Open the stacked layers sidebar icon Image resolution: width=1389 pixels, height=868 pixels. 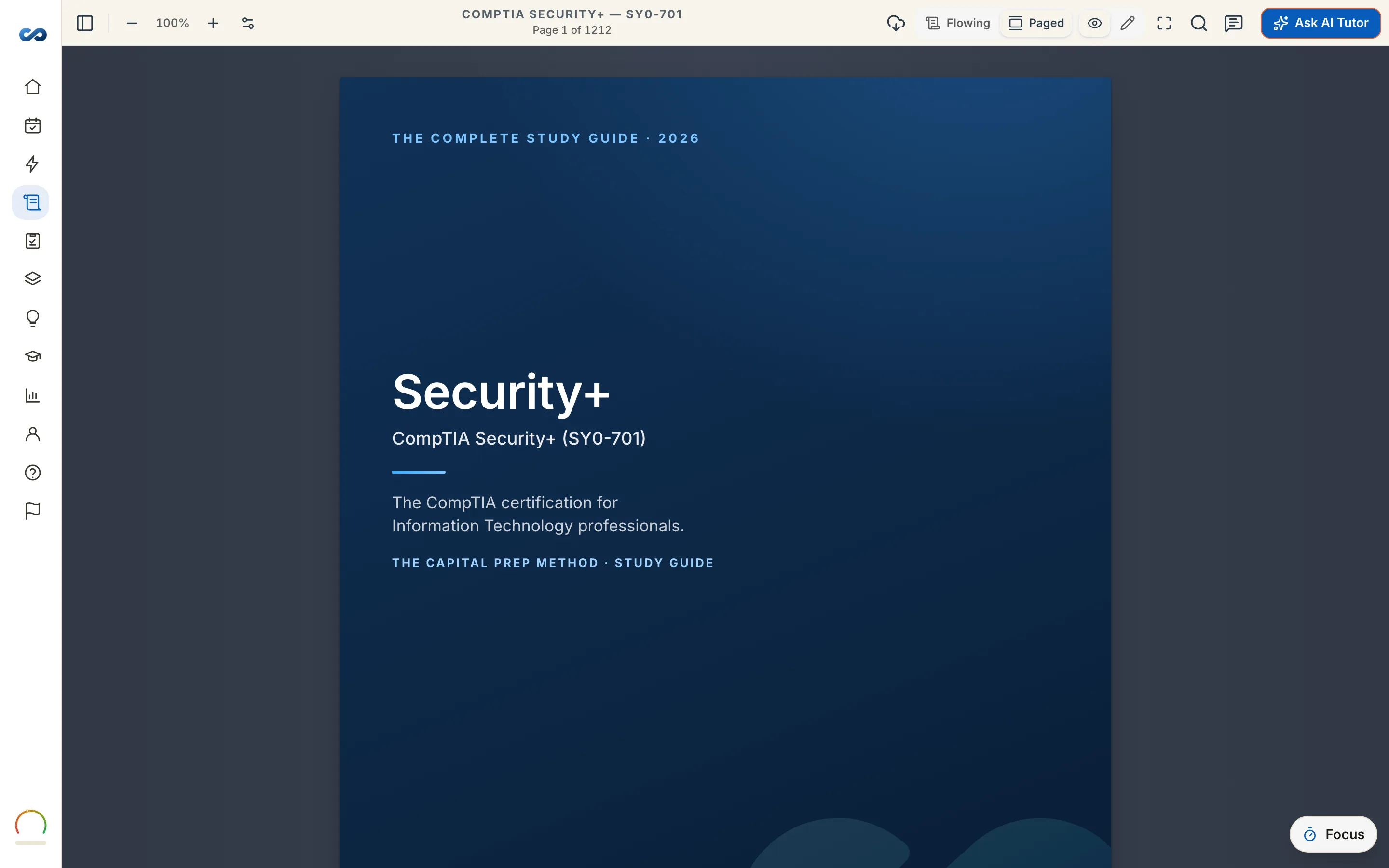tap(33, 279)
